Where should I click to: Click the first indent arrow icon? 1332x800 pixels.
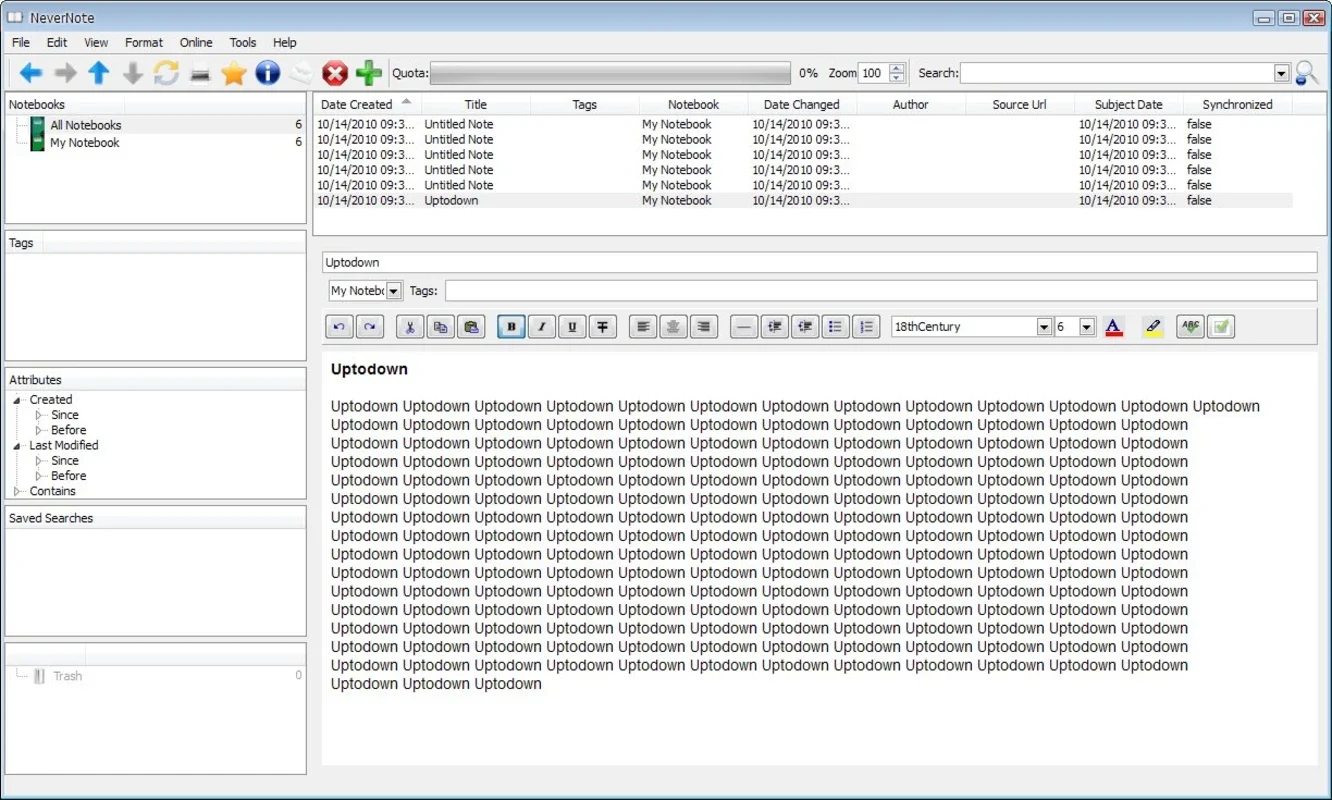[774, 326]
